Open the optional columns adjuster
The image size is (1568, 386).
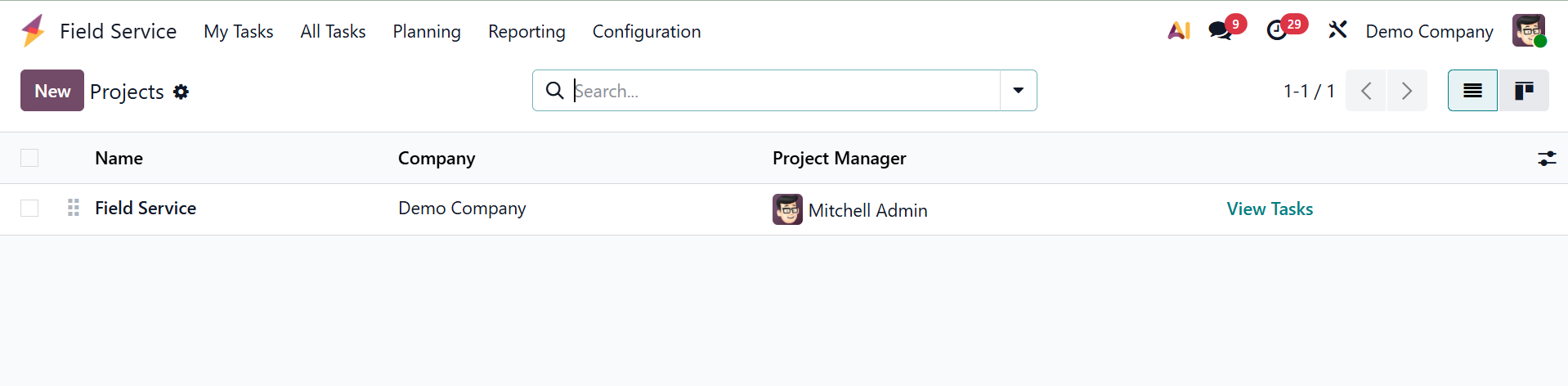click(x=1546, y=159)
